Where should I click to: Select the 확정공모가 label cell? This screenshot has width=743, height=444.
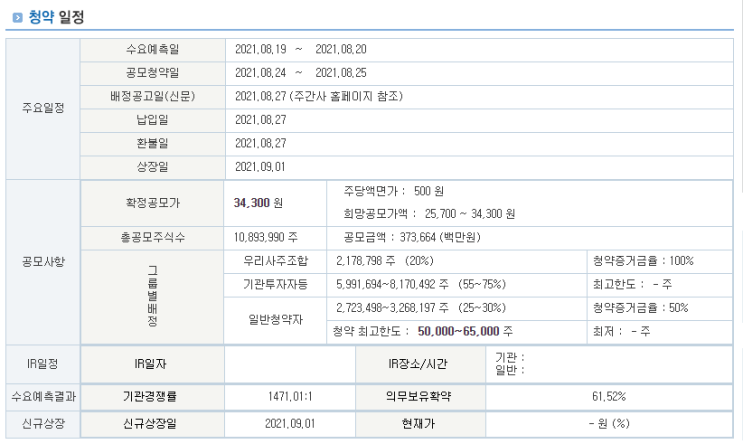click(153, 203)
